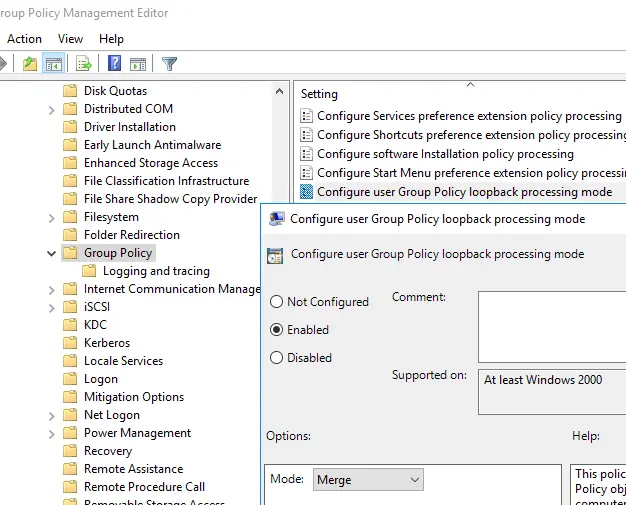Click the Folder Redirection folder icon
626x505 pixels.
point(70,234)
